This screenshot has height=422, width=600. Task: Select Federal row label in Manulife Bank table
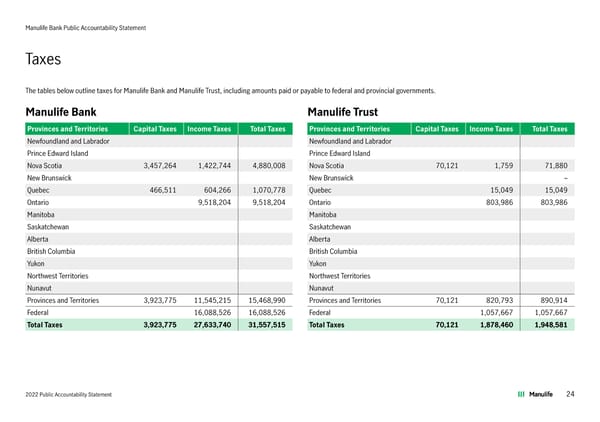click(41, 311)
